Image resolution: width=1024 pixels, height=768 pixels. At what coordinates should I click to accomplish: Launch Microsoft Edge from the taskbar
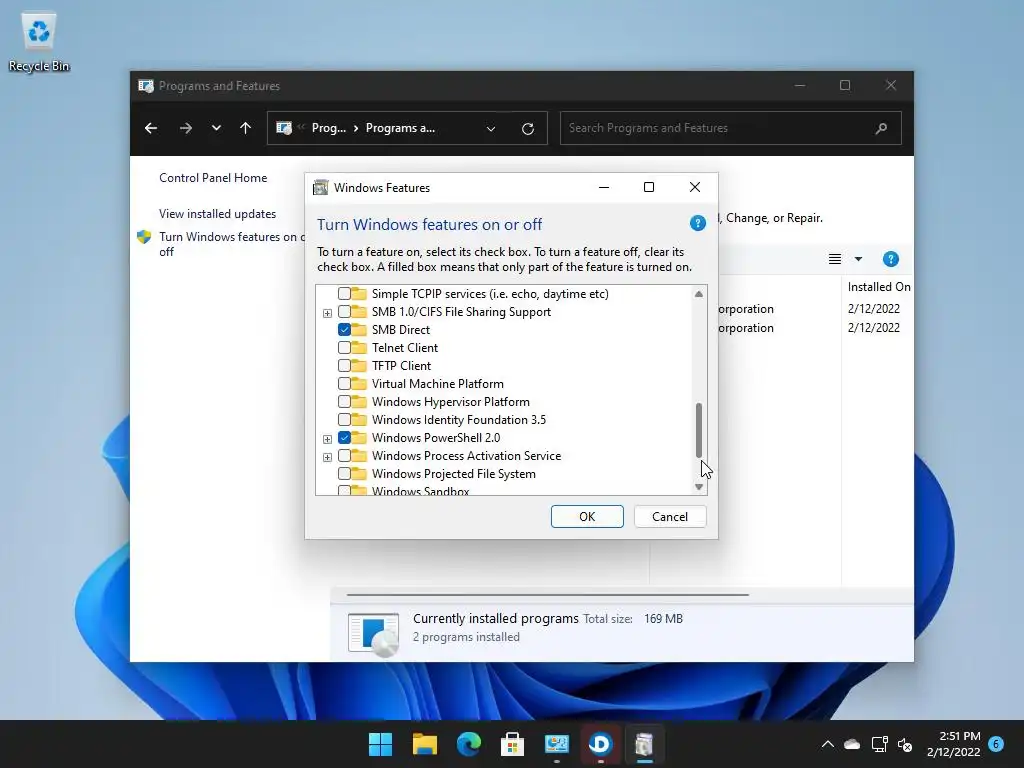tap(468, 744)
